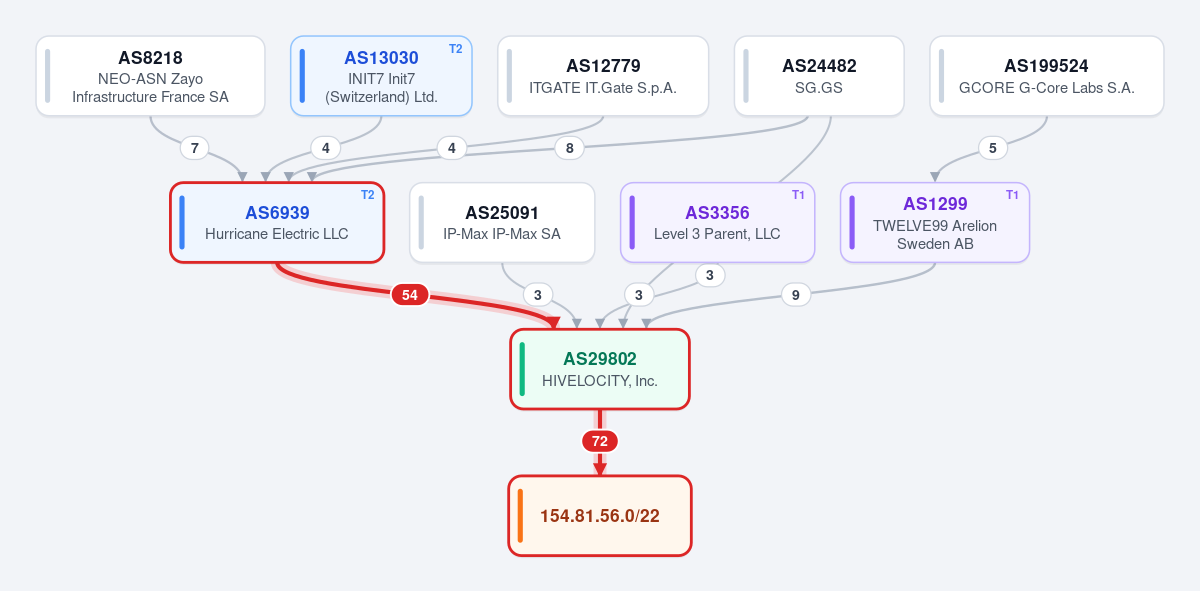1200x591 pixels.
Task: Select the AS199524 GCORE node
Action: pos(1047,76)
